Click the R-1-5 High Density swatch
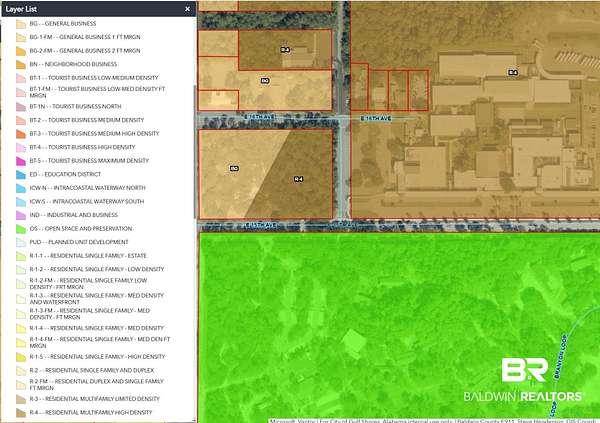600x423 pixels. [21, 357]
